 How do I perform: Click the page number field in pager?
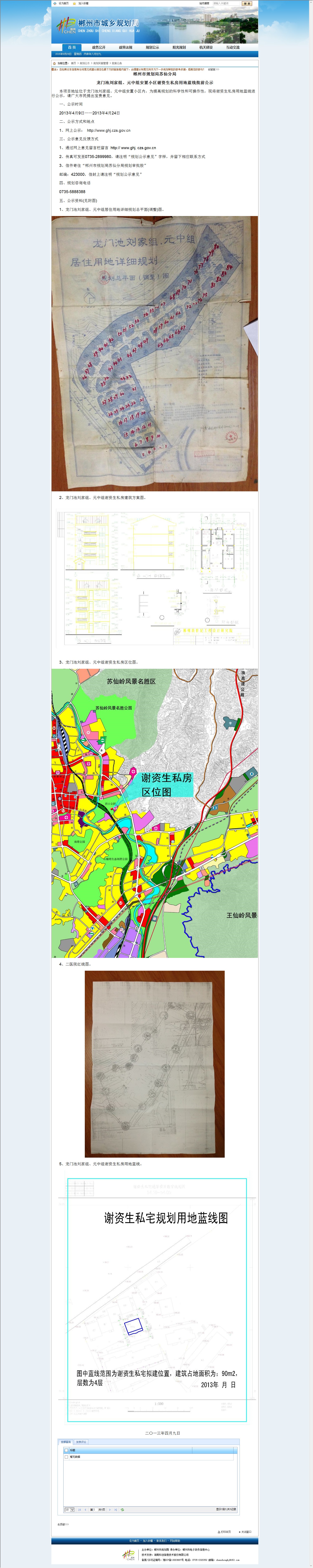click(95, 1510)
